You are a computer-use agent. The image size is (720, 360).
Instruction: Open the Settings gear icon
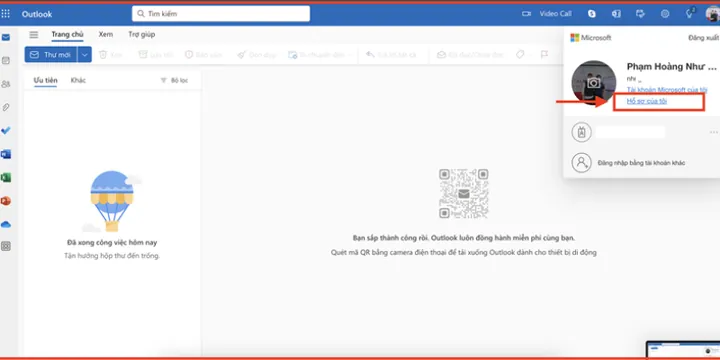pos(665,14)
